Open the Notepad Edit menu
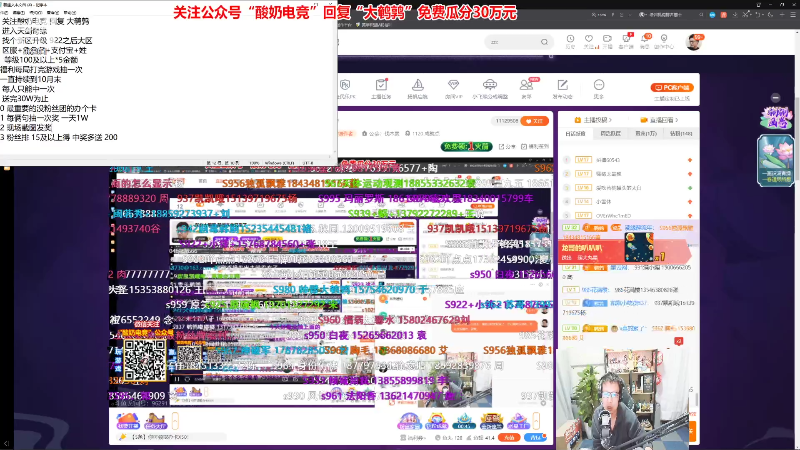Viewport: 800px width, 450px height. click(18, 12)
